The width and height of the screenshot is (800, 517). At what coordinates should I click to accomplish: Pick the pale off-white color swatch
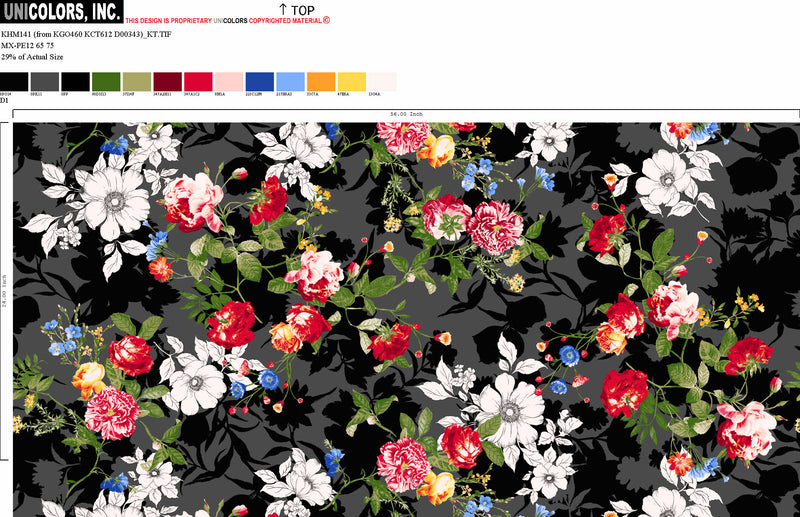coord(382,82)
